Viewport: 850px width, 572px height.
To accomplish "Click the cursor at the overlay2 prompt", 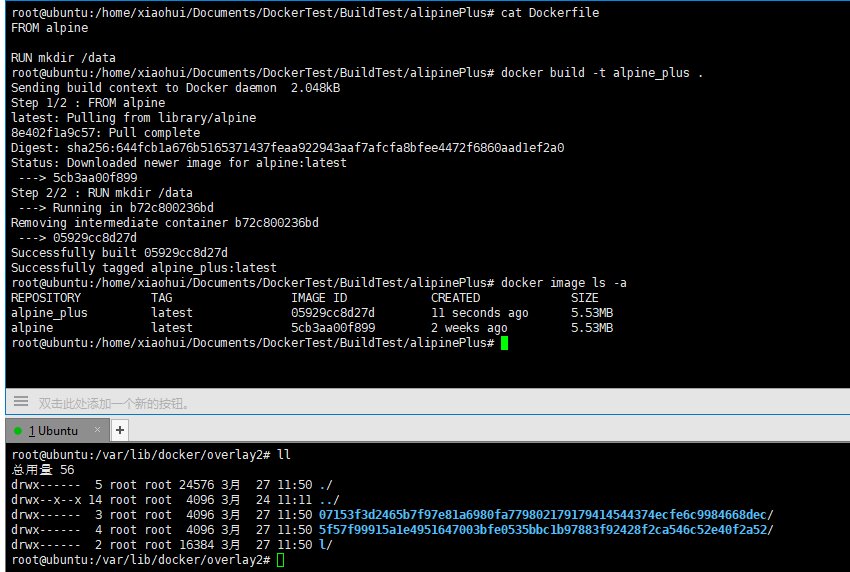I will 281,560.
